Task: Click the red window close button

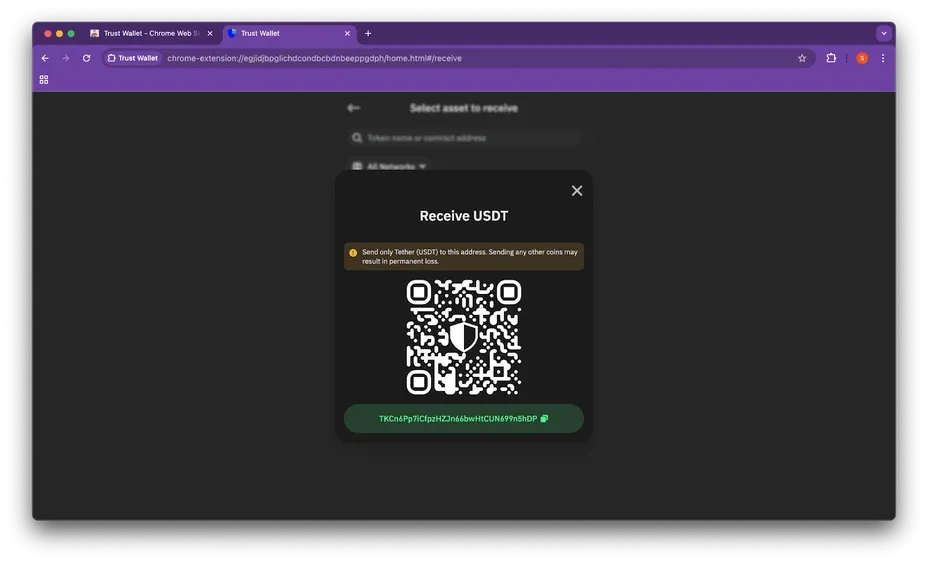Action: tap(48, 34)
